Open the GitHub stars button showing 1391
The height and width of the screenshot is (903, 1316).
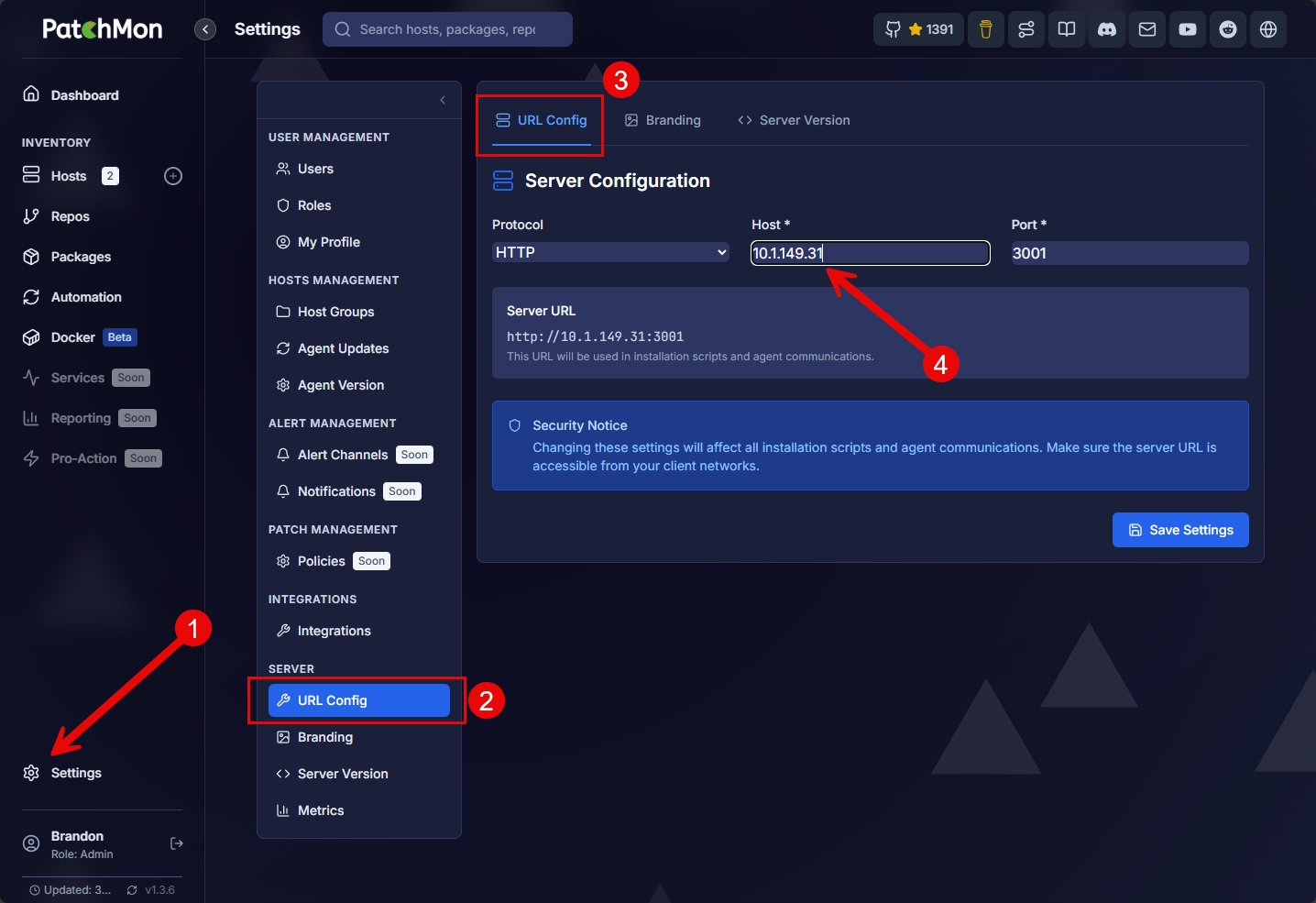pos(918,29)
